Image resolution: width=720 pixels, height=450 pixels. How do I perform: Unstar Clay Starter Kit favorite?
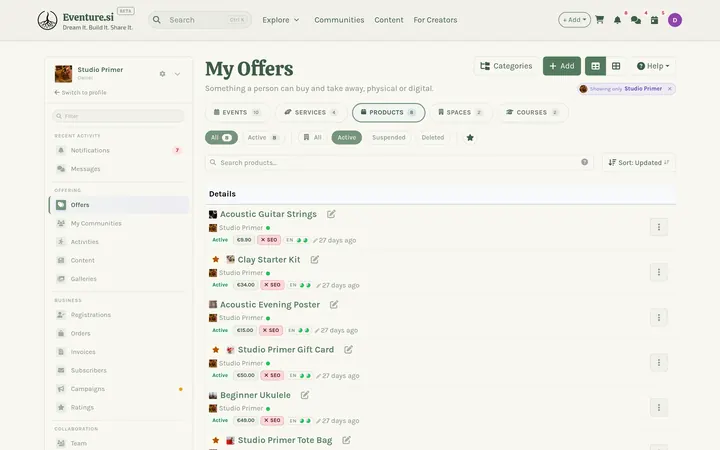click(215, 259)
